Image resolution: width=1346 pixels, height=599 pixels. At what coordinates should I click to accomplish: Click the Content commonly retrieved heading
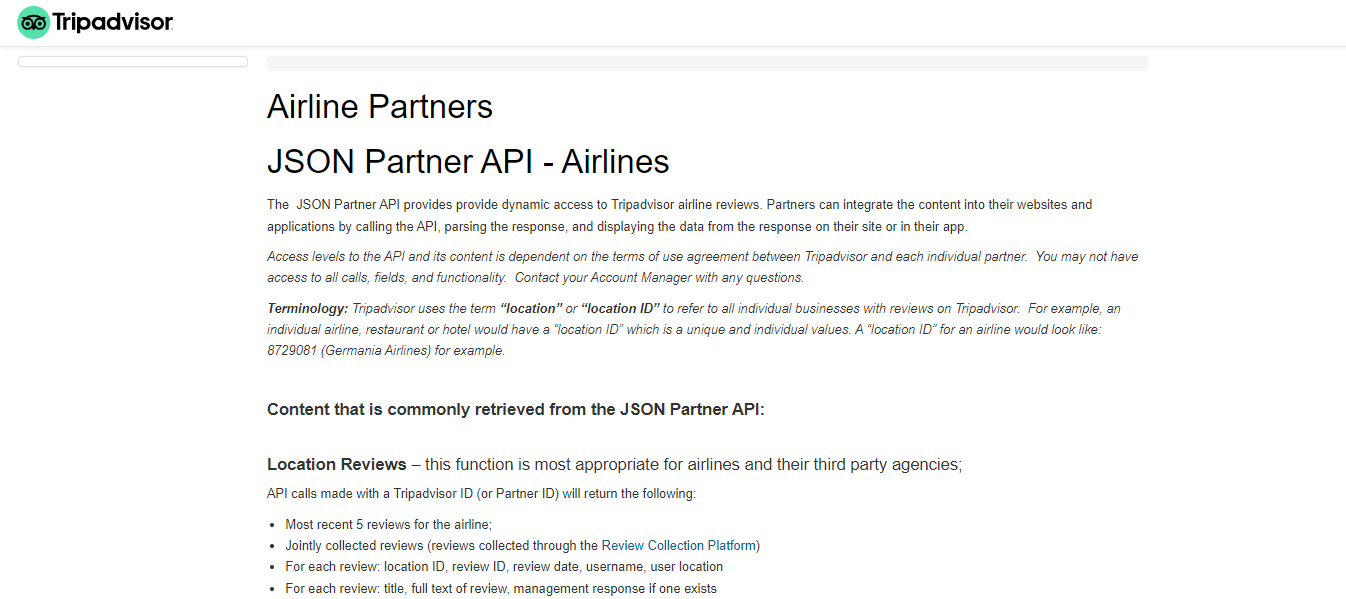point(516,409)
